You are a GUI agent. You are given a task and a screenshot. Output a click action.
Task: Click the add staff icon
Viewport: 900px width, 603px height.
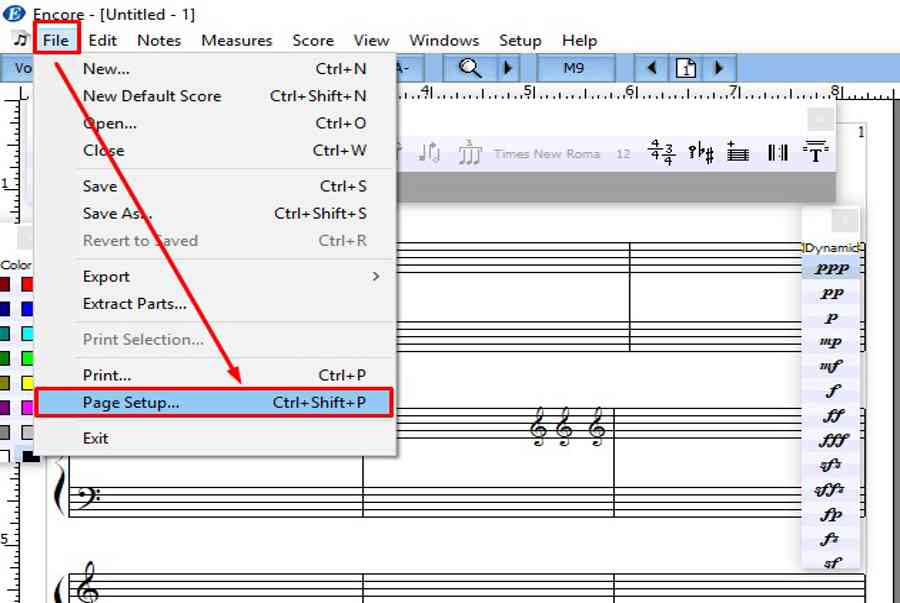[x=738, y=153]
